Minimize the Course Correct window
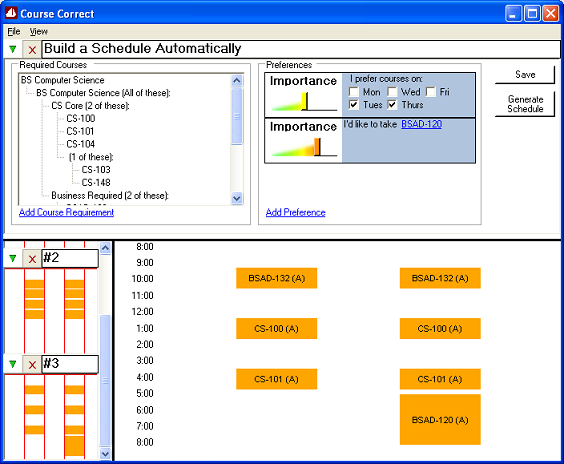 point(513,14)
